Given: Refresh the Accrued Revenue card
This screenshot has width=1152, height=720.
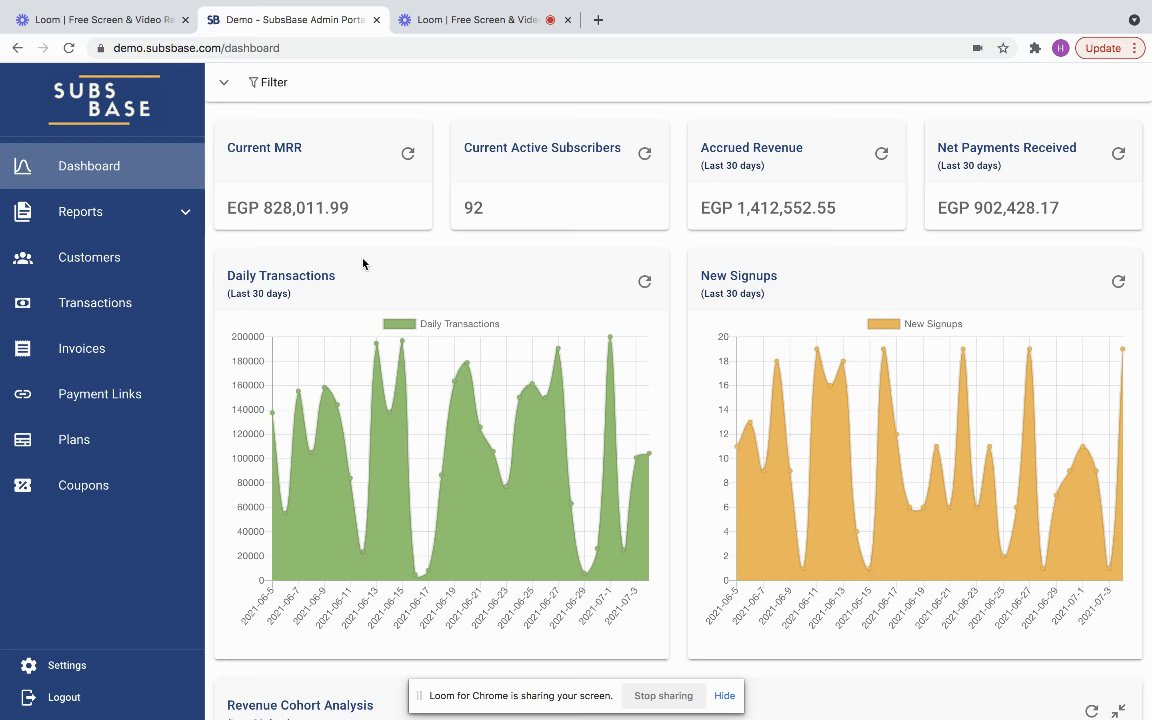Looking at the screenshot, I should (x=882, y=154).
